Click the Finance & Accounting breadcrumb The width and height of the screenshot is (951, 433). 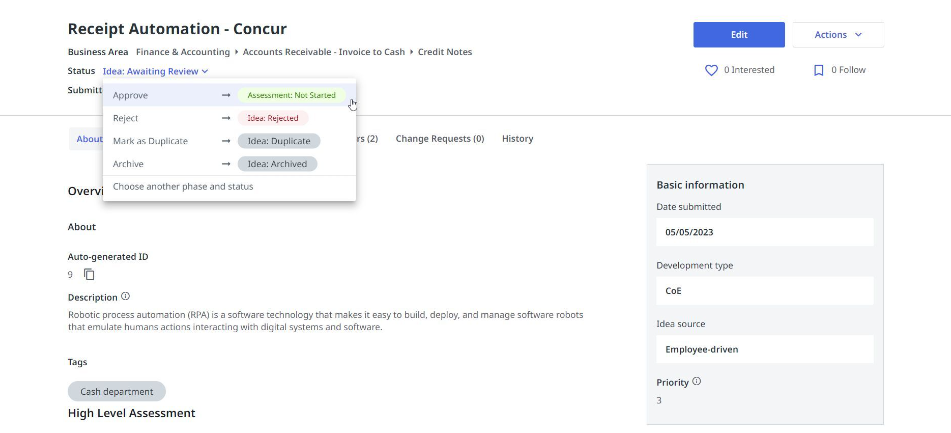(x=183, y=52)
